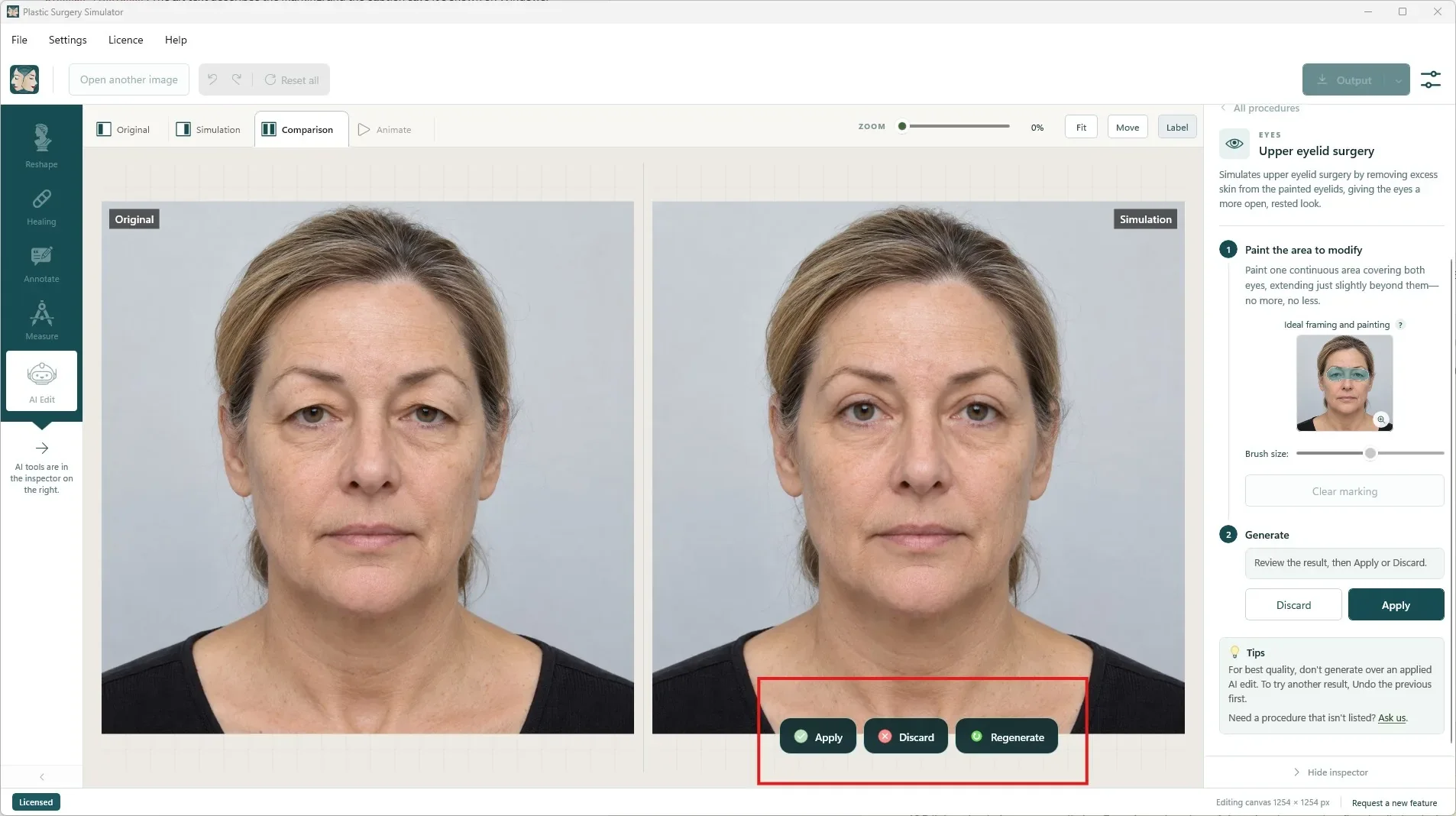
Task: Switch to the Simulation view
Action: pos(209,129)
